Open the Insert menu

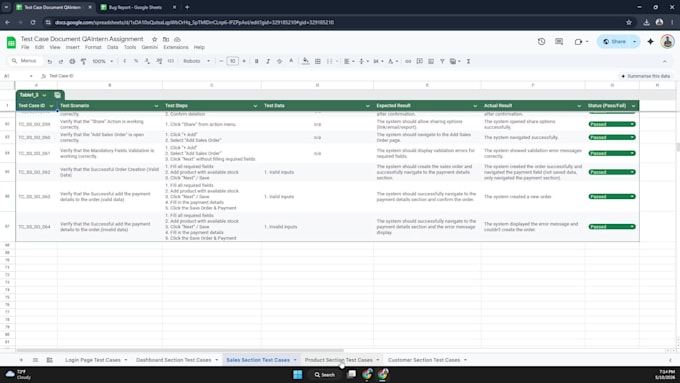[x=72, y=47]
